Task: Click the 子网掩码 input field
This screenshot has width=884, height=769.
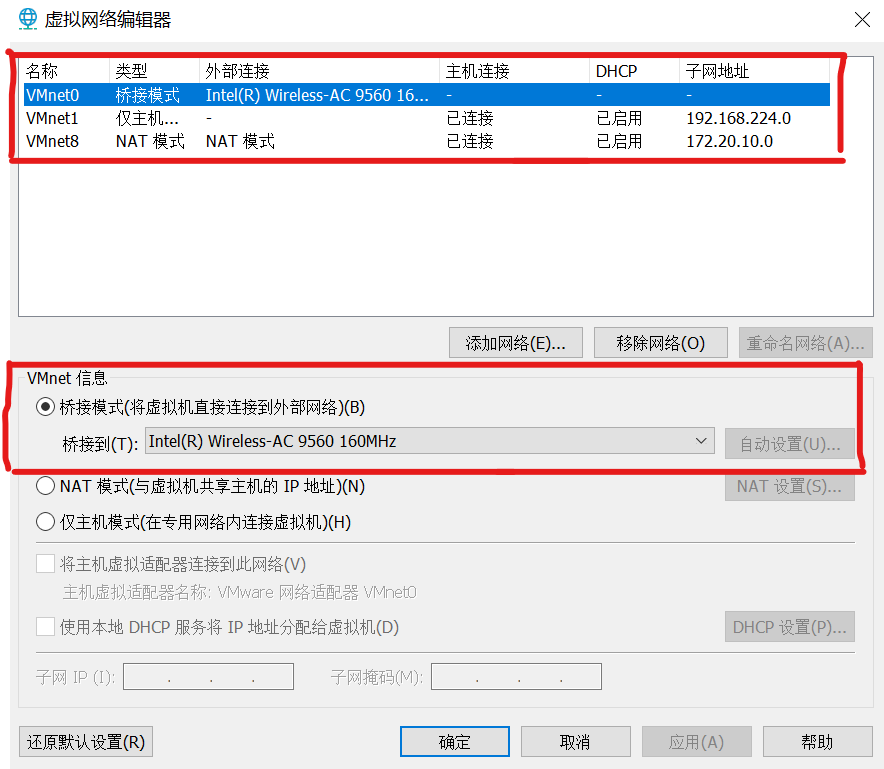Action: (x=516, y=677)
